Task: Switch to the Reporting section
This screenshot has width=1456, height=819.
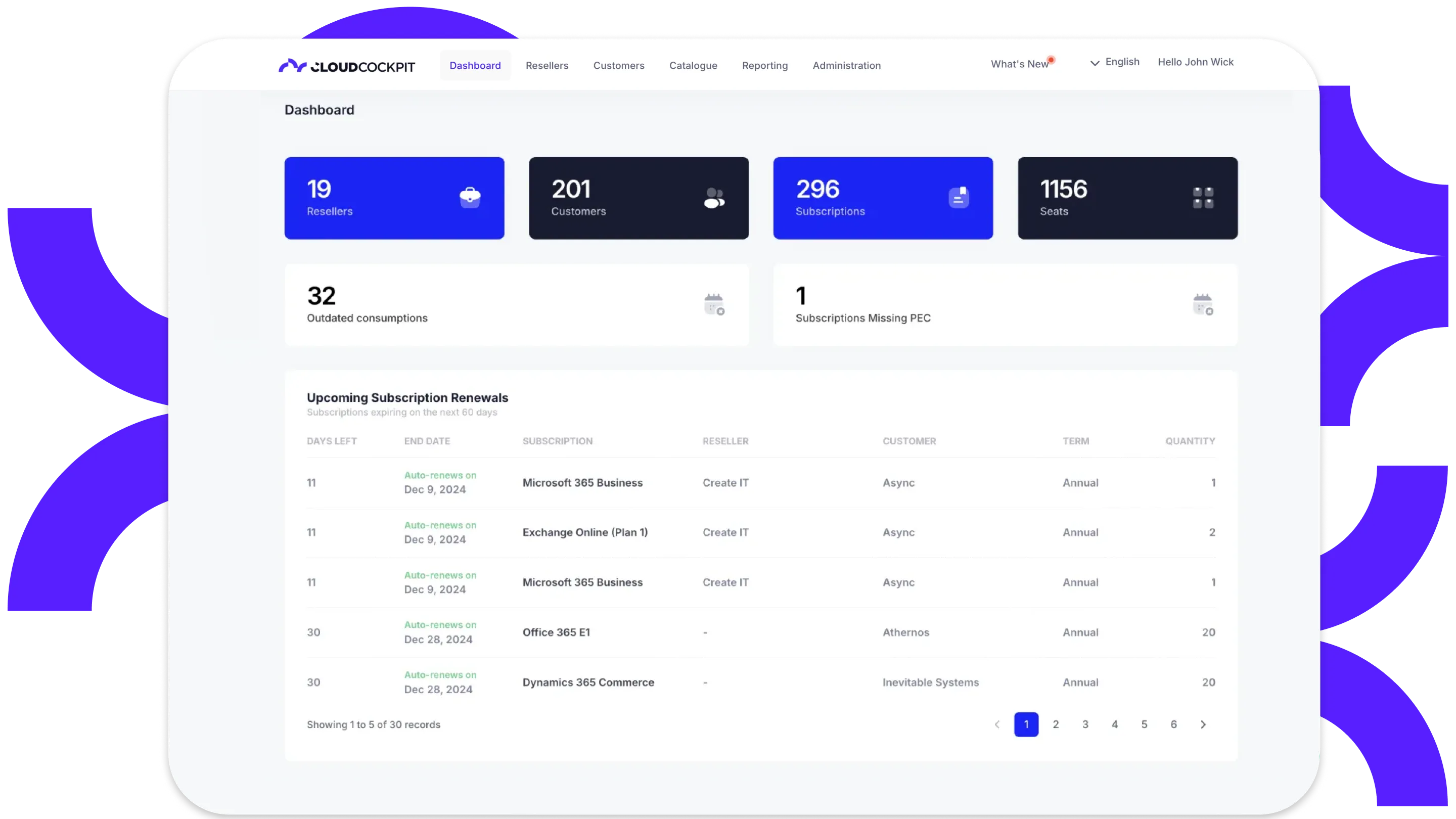Action: pyautogui.click(x=765, y=66)
